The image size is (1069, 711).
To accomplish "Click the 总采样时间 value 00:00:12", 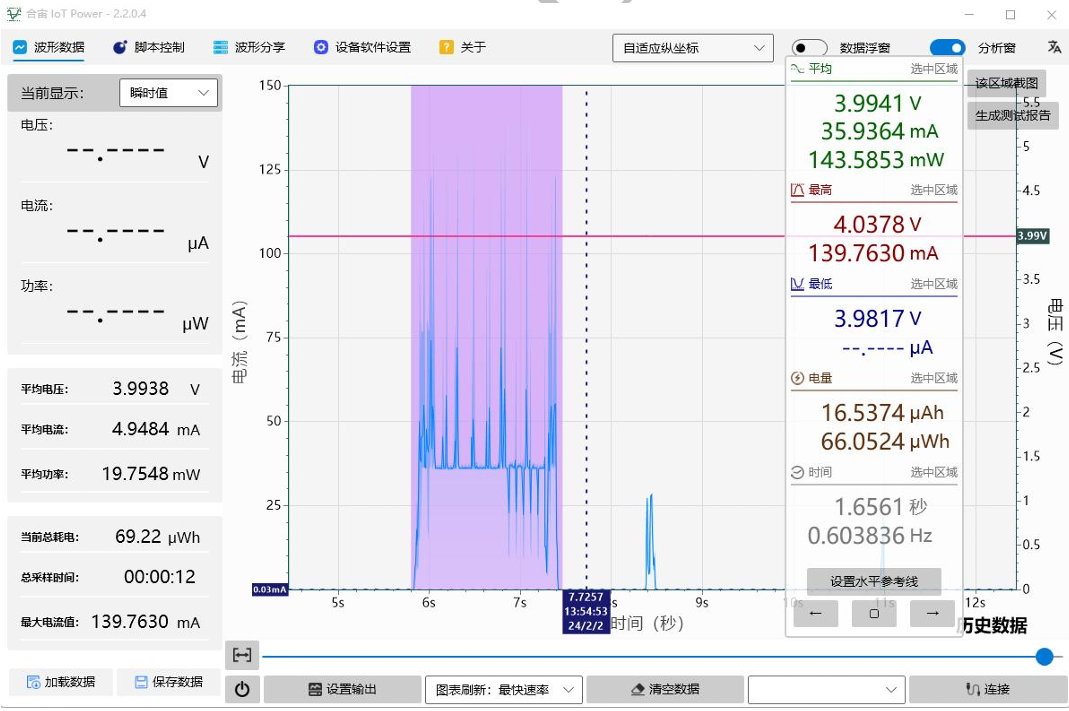I will click(x=160, y=577).
